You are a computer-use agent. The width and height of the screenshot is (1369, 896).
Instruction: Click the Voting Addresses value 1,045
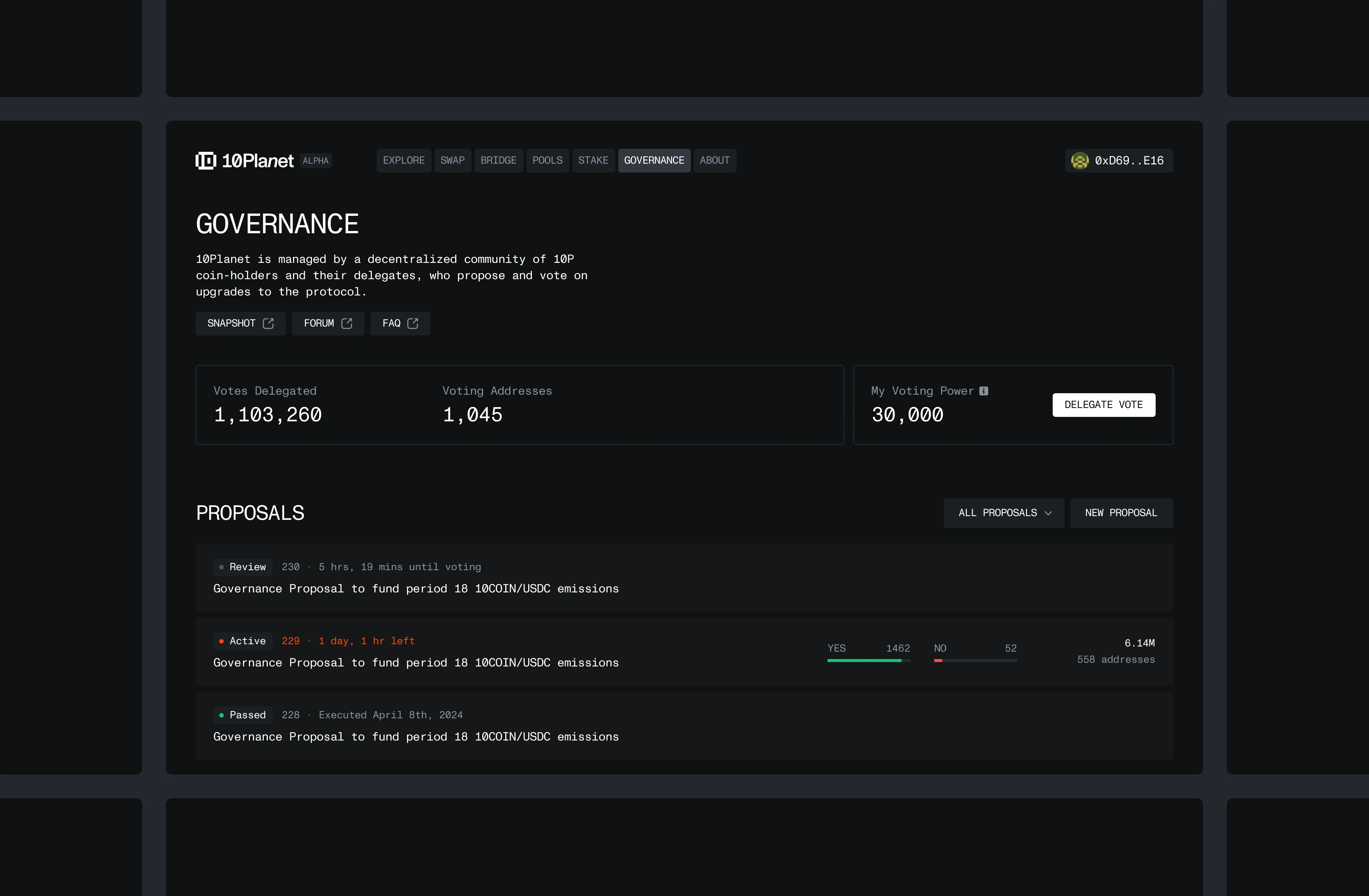click(472, 415)
